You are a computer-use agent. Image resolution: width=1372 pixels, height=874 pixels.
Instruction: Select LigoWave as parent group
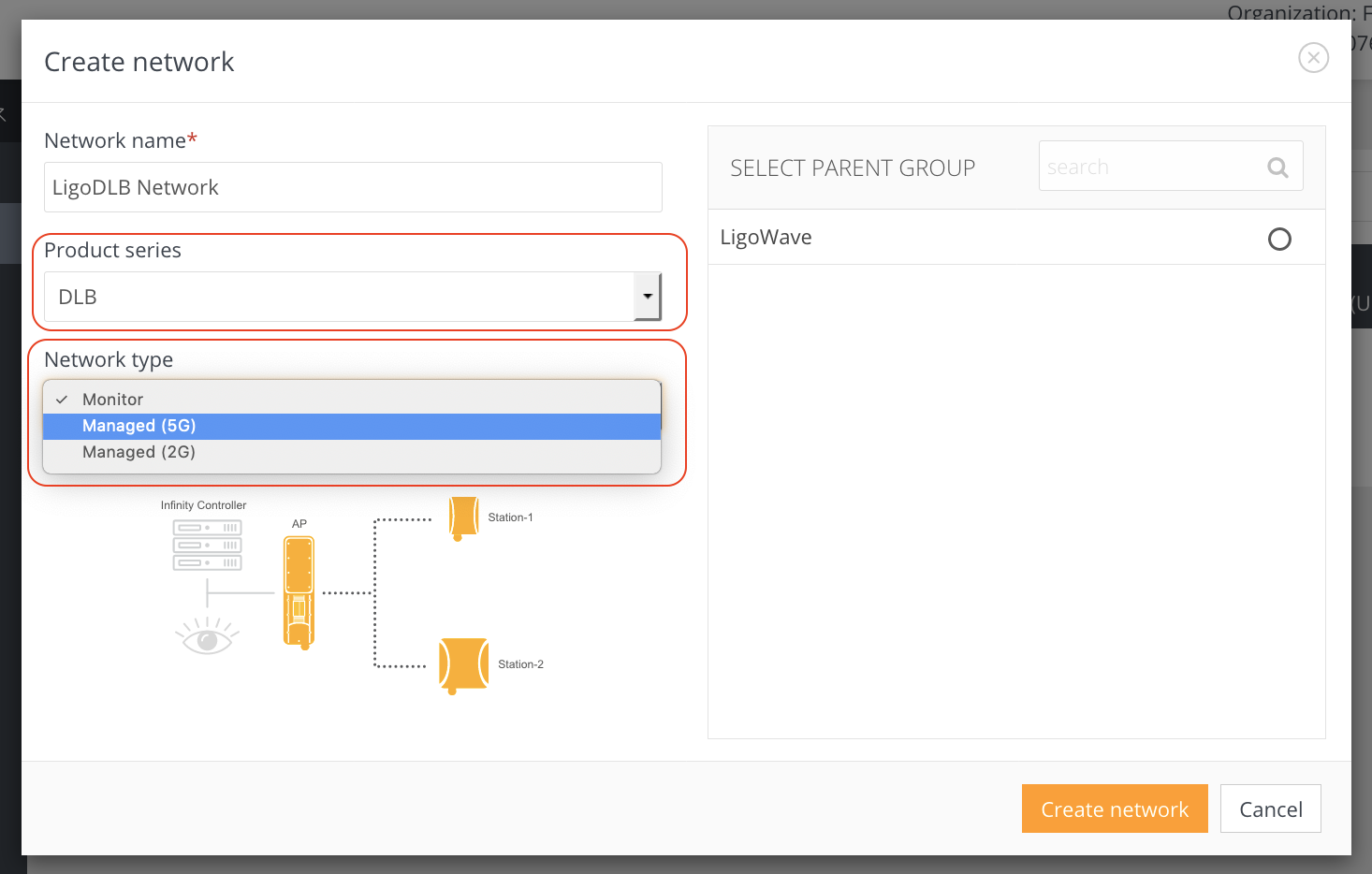pos(1279,239)
